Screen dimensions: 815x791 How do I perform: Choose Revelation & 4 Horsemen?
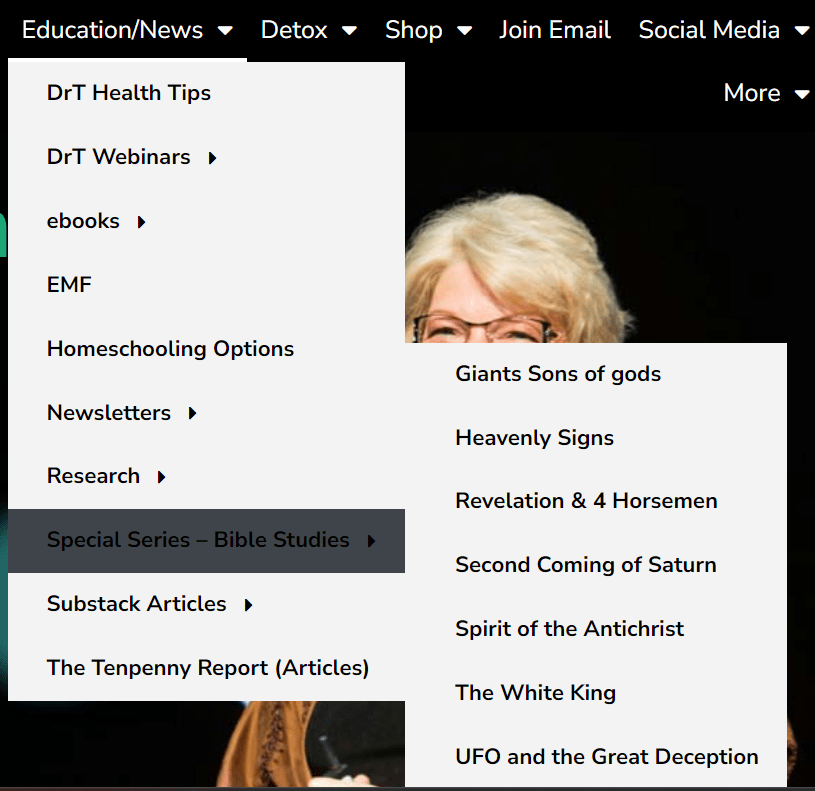[x=586, y=501]
